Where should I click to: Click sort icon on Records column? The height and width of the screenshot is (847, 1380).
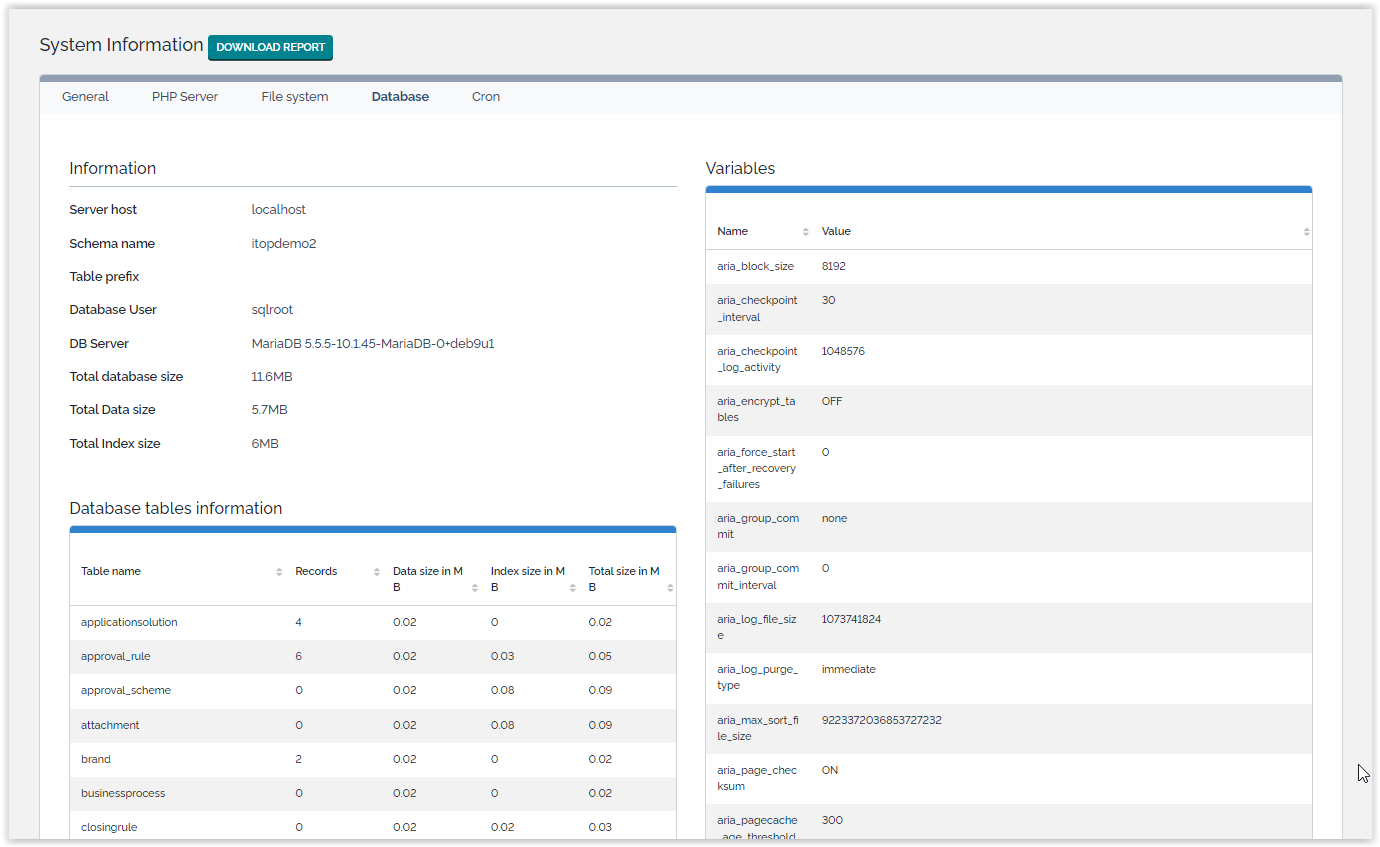377,572
